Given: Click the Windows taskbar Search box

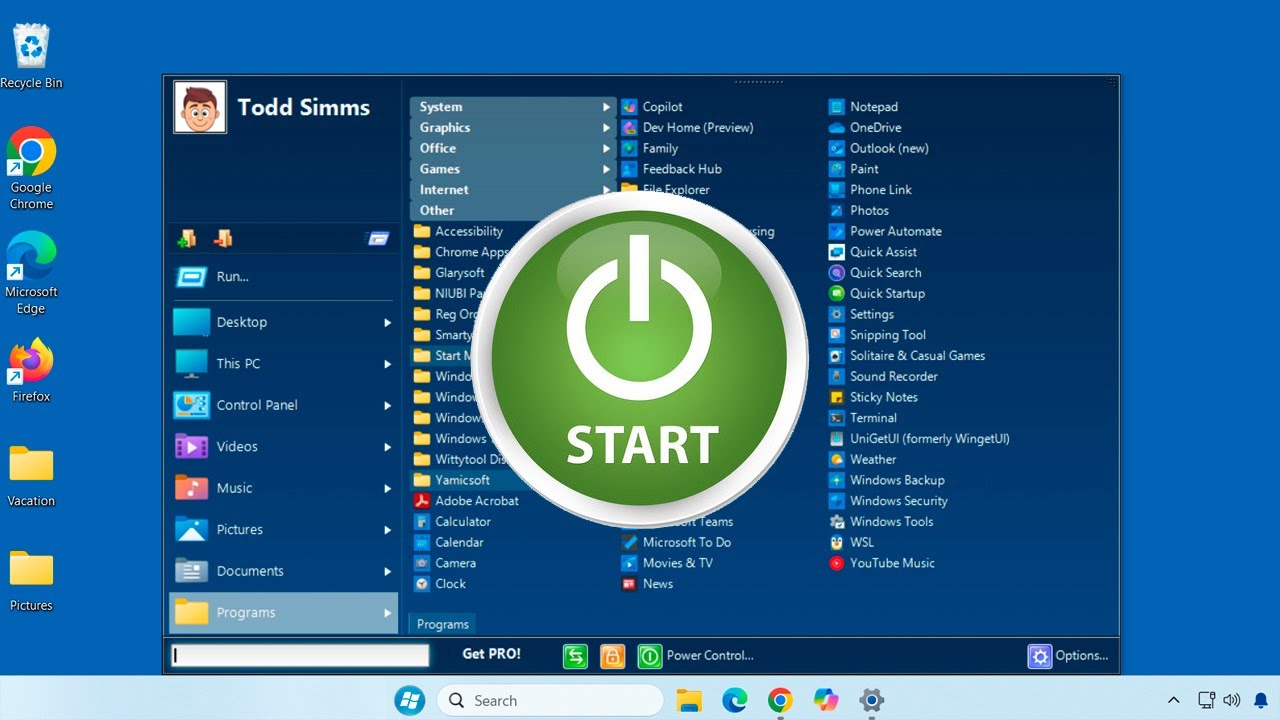Looking at the screenshot, I should (551, 700).
